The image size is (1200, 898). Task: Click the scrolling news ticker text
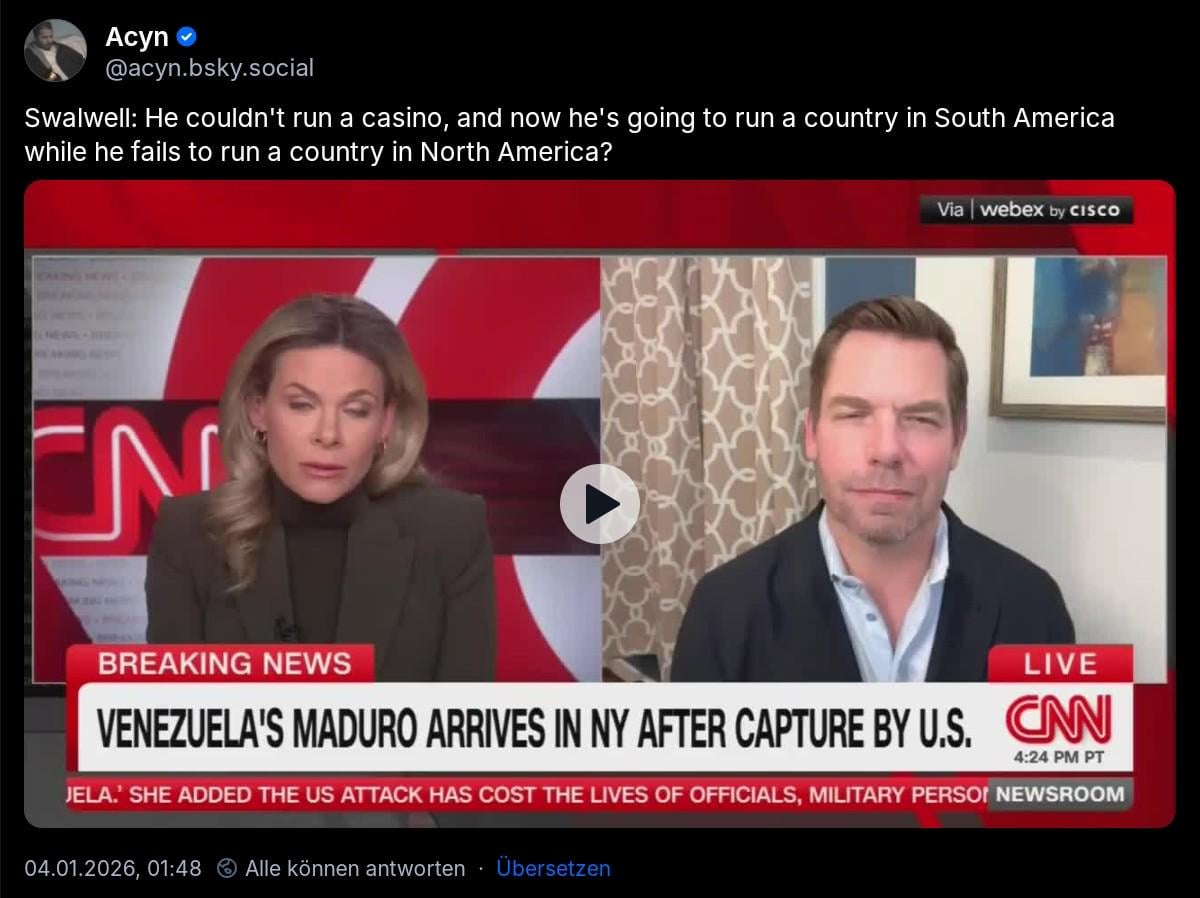pos(528,795)
